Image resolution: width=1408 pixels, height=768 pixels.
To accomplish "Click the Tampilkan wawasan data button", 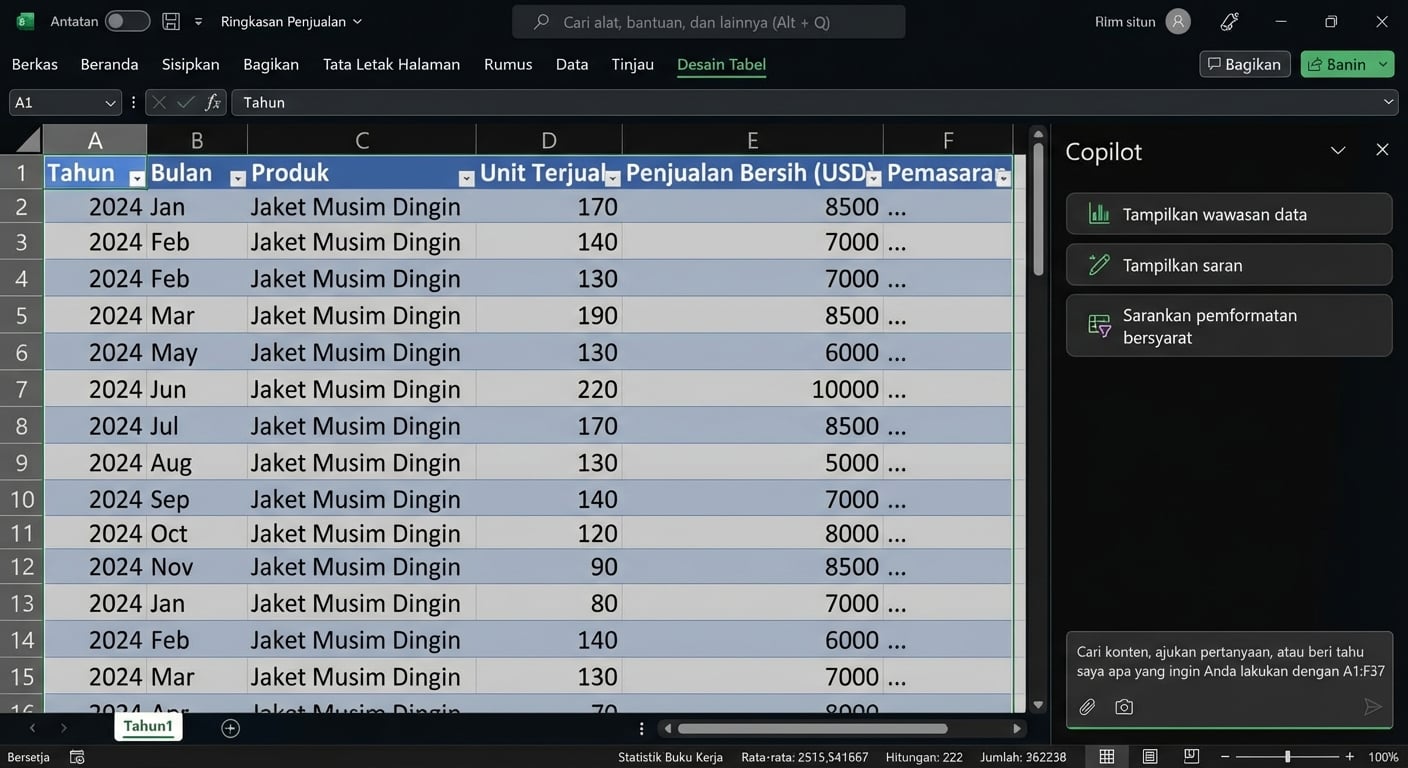I will (1228, 213).
